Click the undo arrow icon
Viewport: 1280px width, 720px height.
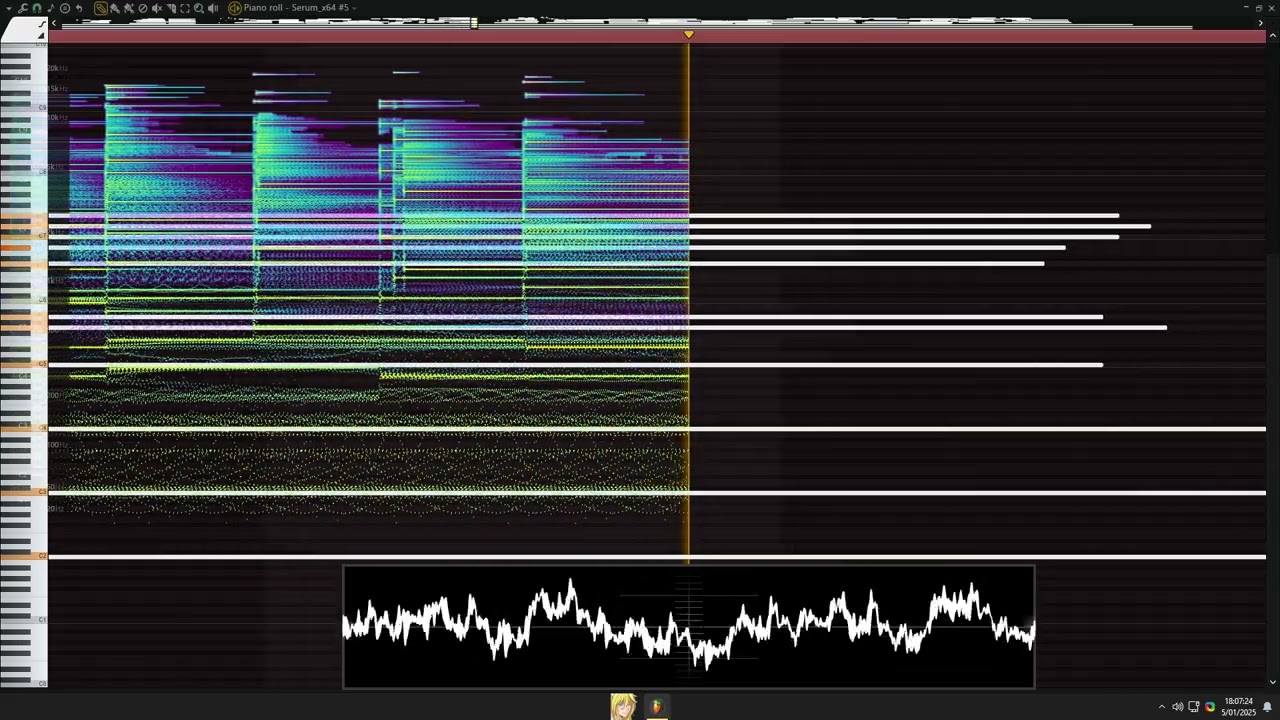pyautogui.click(x=79, y=8)
